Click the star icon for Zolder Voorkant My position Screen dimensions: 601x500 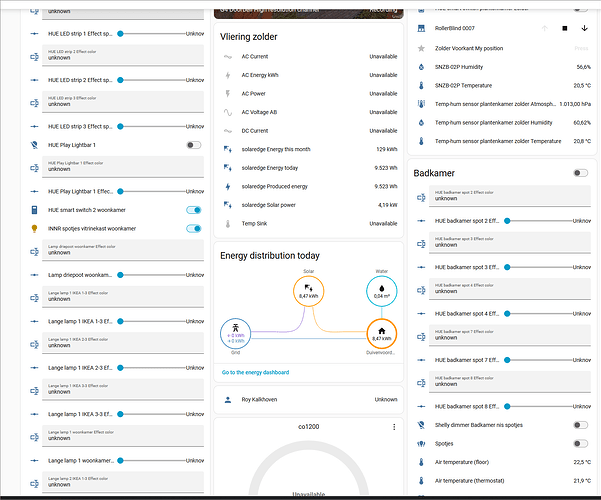click(421, 48)
